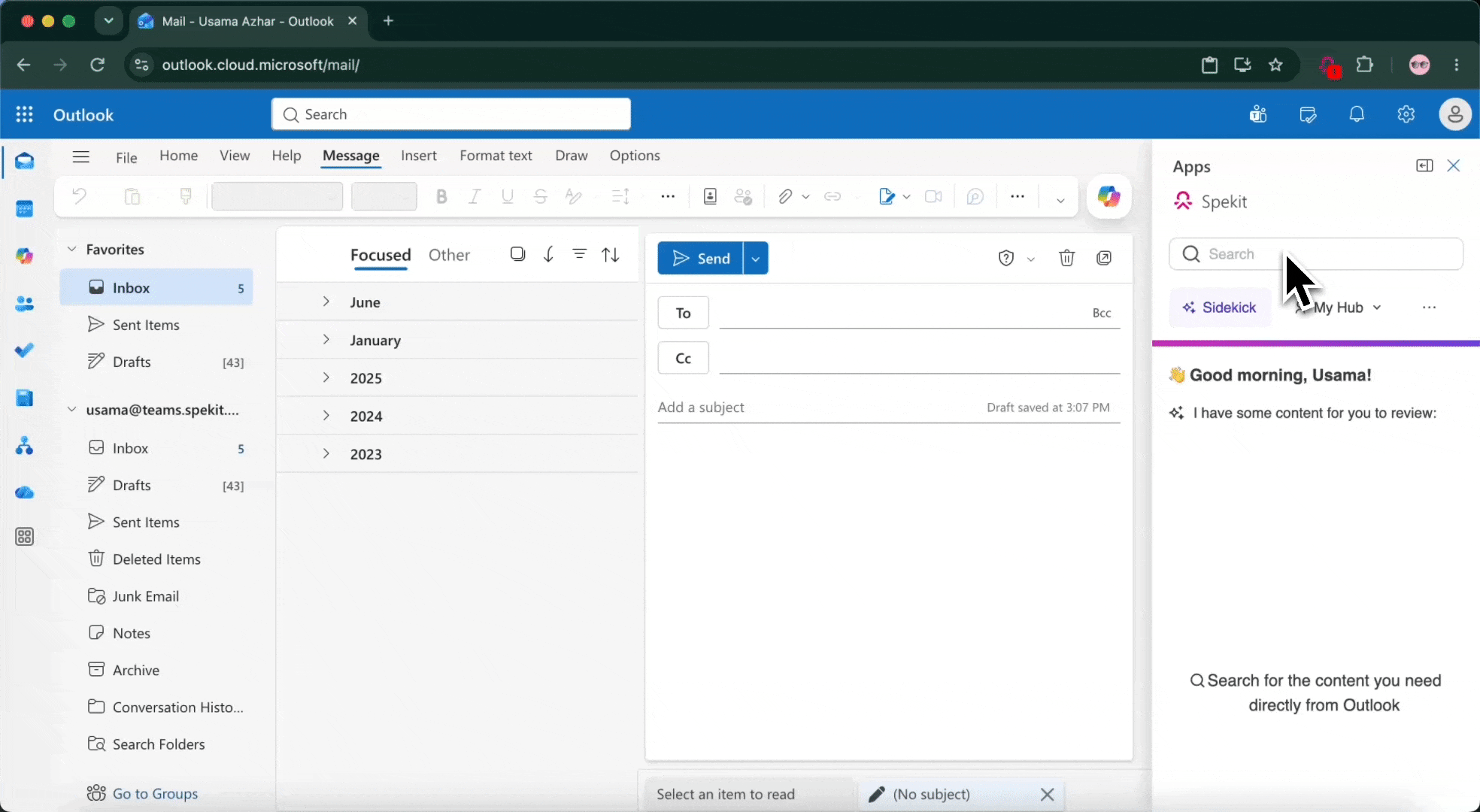Click the Add a subject field
The image size is (1480, 812).
click(820, 407)
